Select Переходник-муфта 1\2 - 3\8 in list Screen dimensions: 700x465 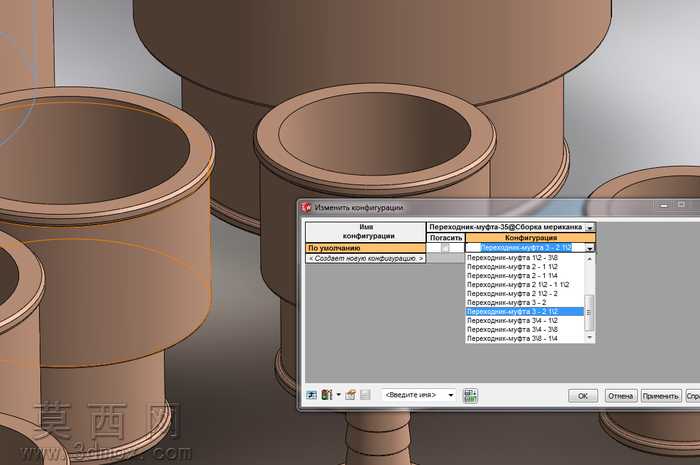(x=525, y=257)
